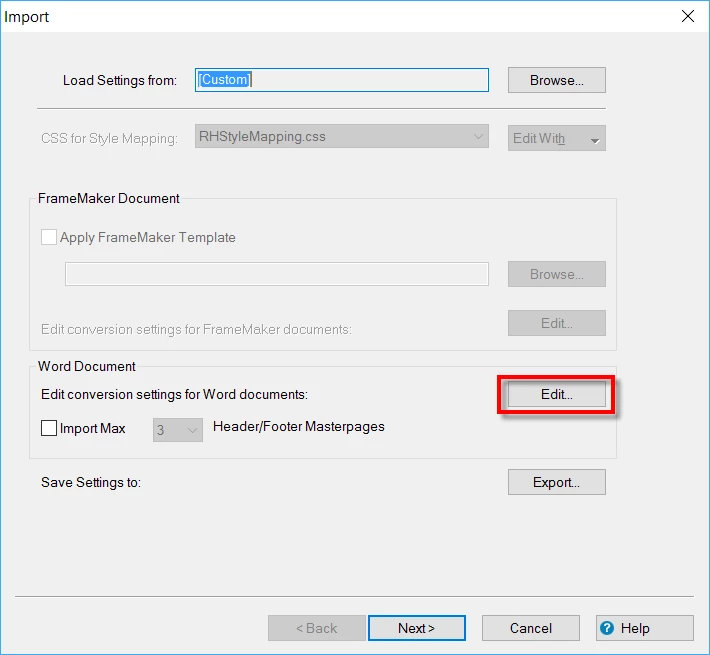Click Browse in FrameMaker Document group

556,274
